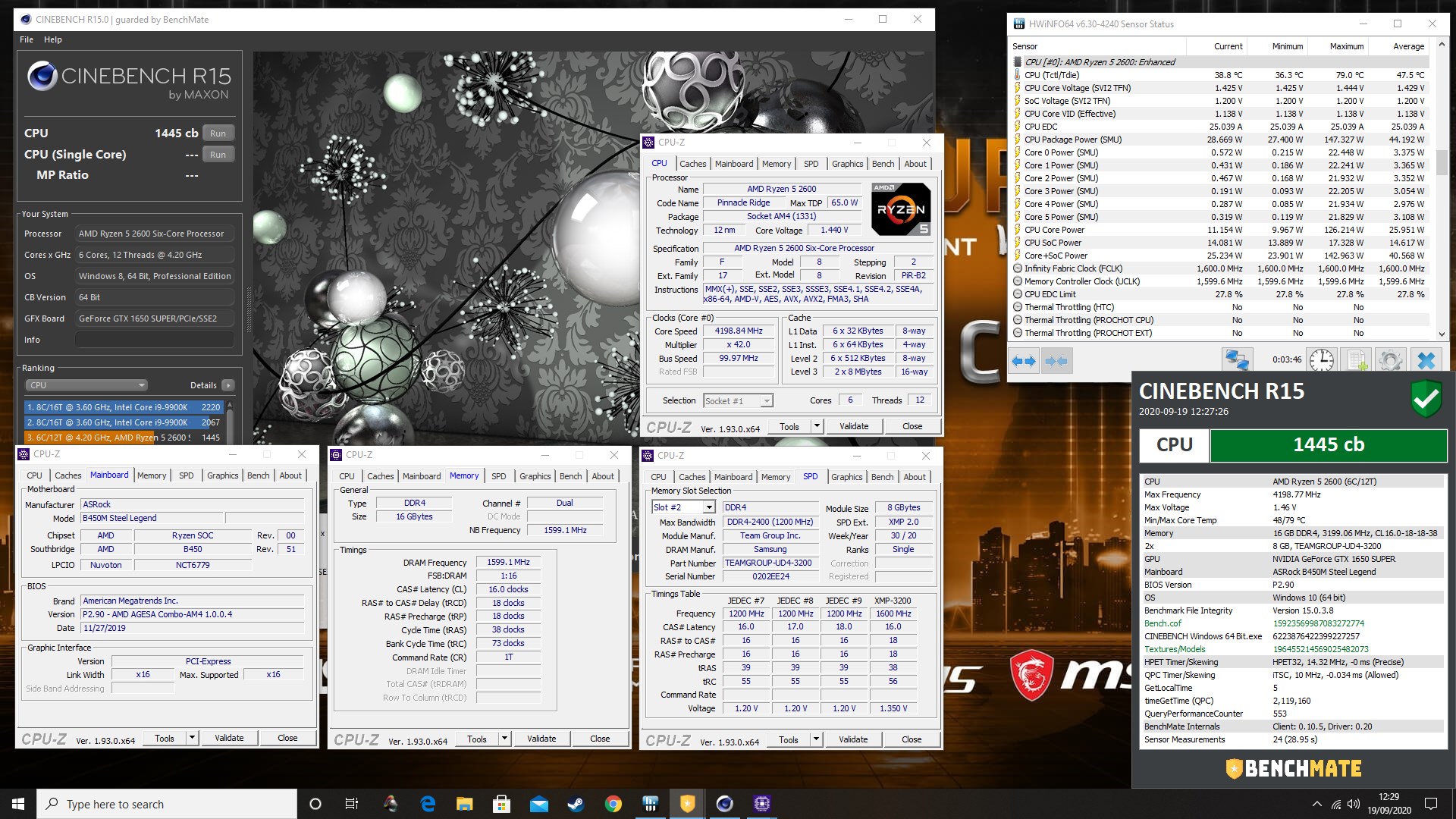The width and height of the screenshot is (1456, 819).
Task: Select the AMD Ryzen 5 2600 ranking entry
Action: (x=124, y=438)
